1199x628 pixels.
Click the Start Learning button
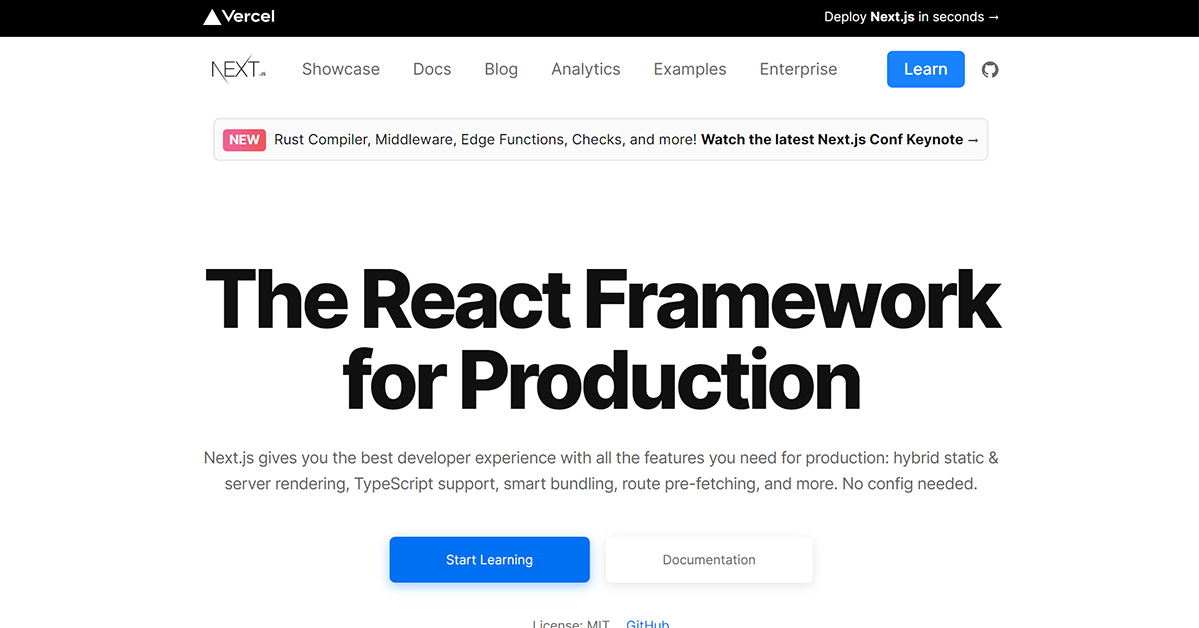tap(489, 560)
